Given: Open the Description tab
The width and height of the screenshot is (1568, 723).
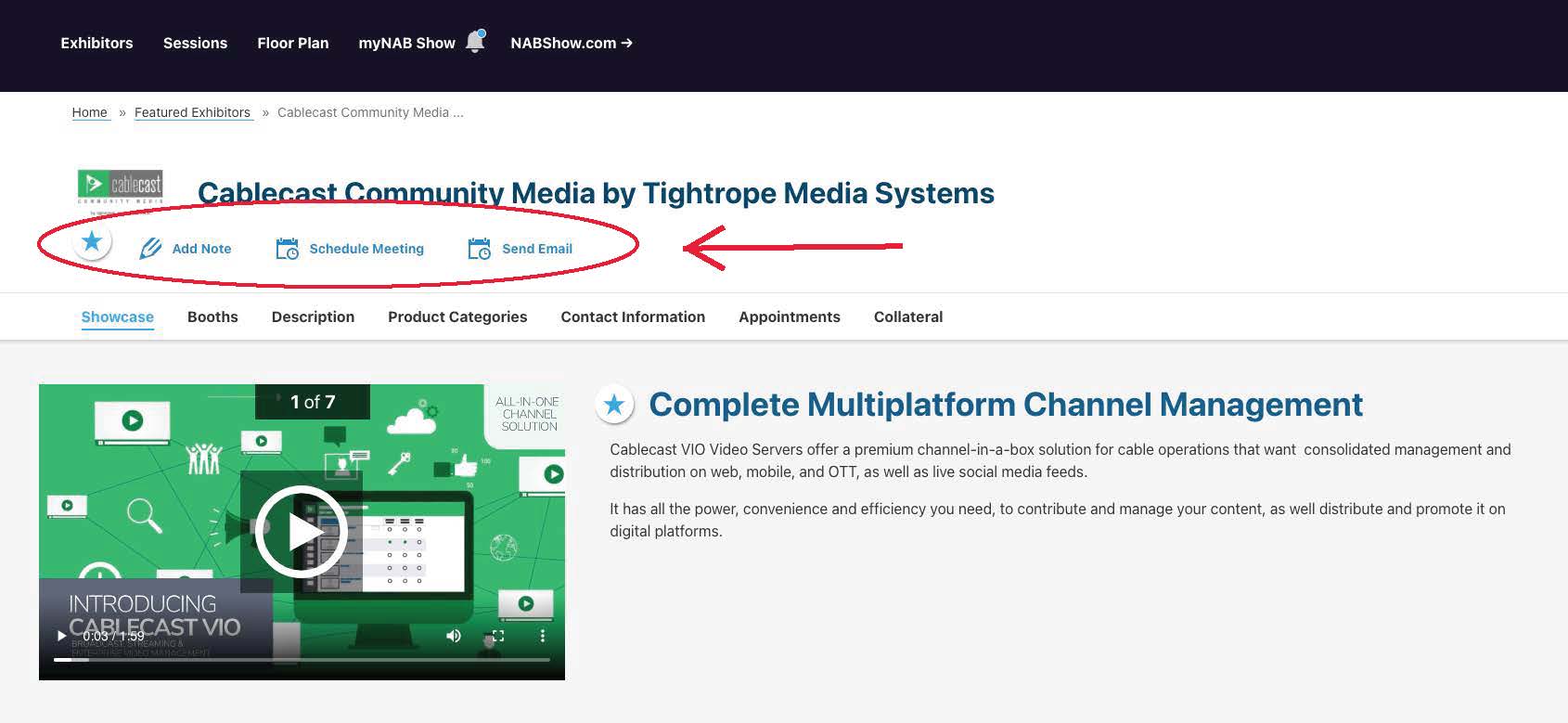Looking at the screenshot, I should 313,316.
